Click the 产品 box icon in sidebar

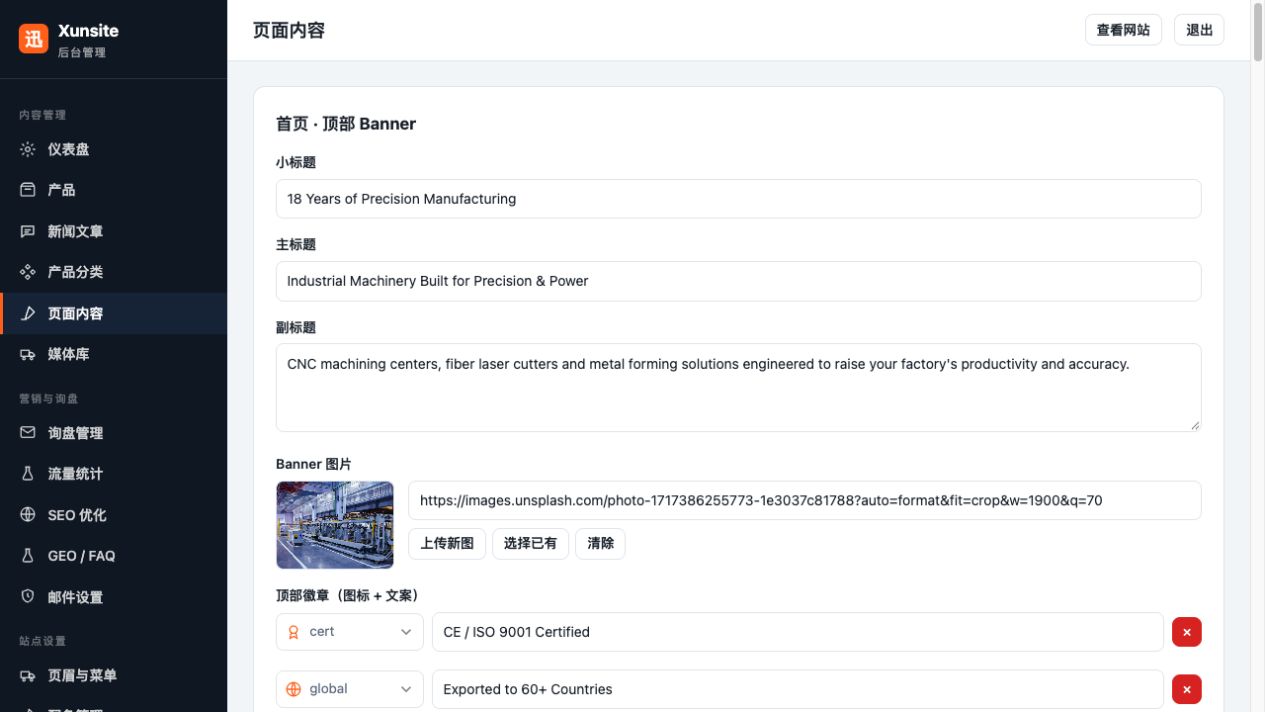pyautogui.click(x=28, y=190)
